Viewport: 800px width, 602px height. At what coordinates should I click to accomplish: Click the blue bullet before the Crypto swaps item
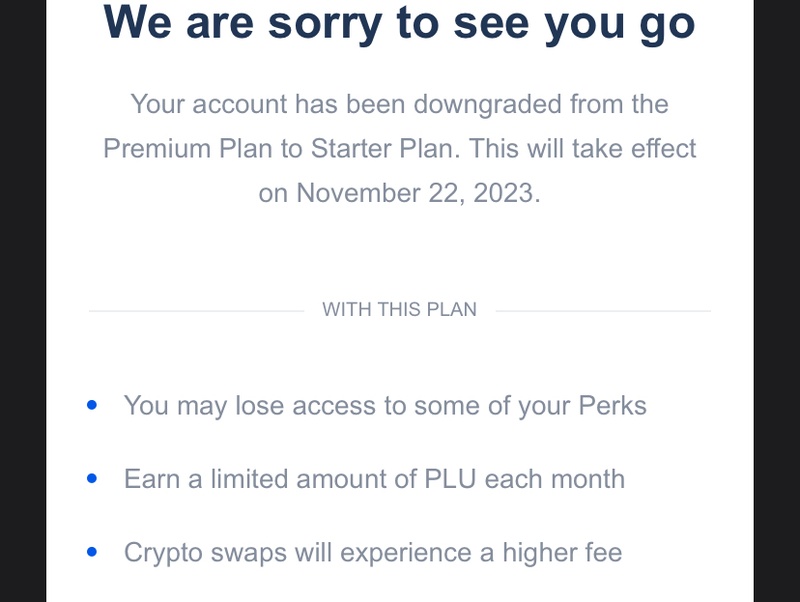pos(92,552)
